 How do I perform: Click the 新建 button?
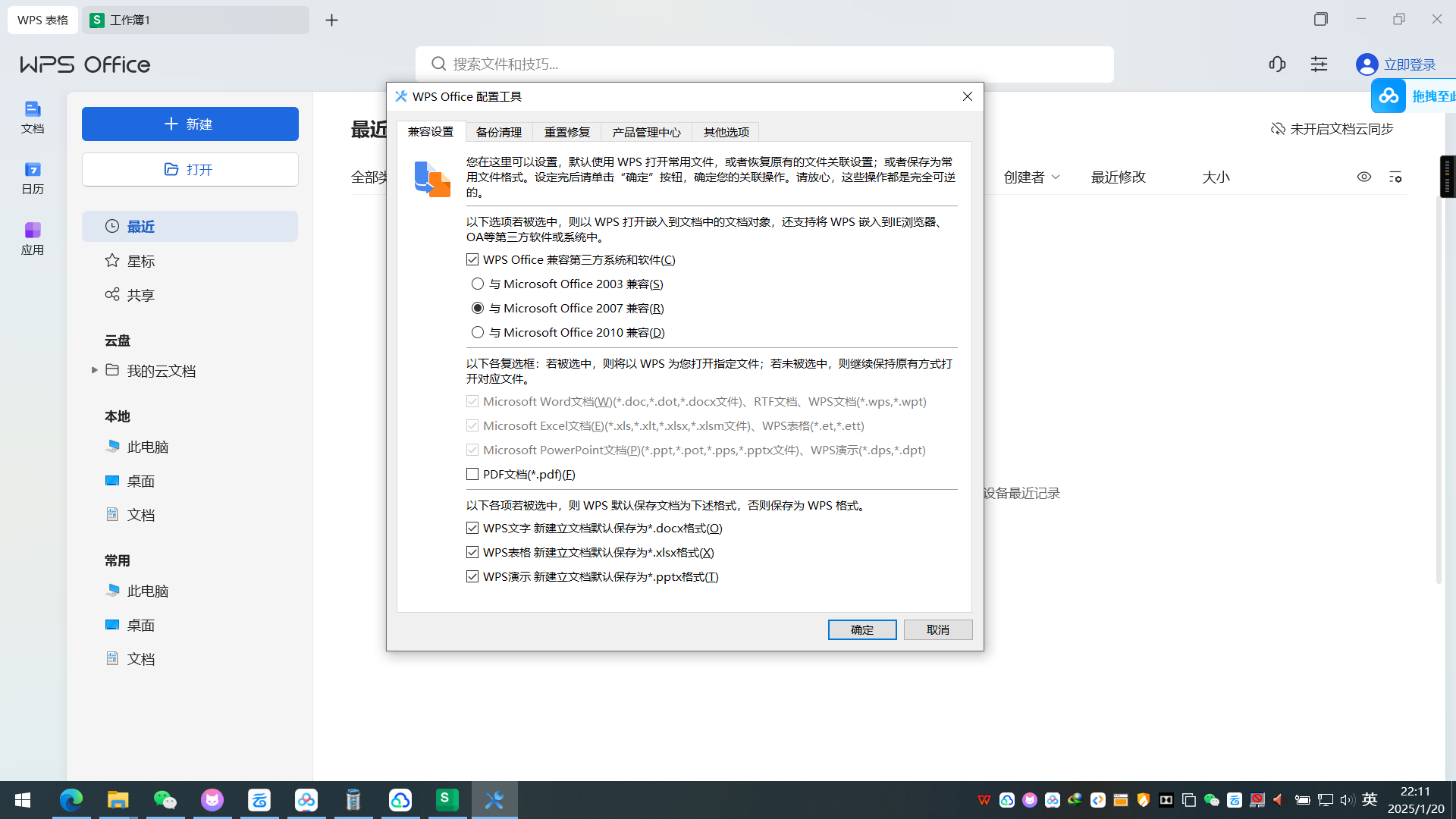[190, 124]
